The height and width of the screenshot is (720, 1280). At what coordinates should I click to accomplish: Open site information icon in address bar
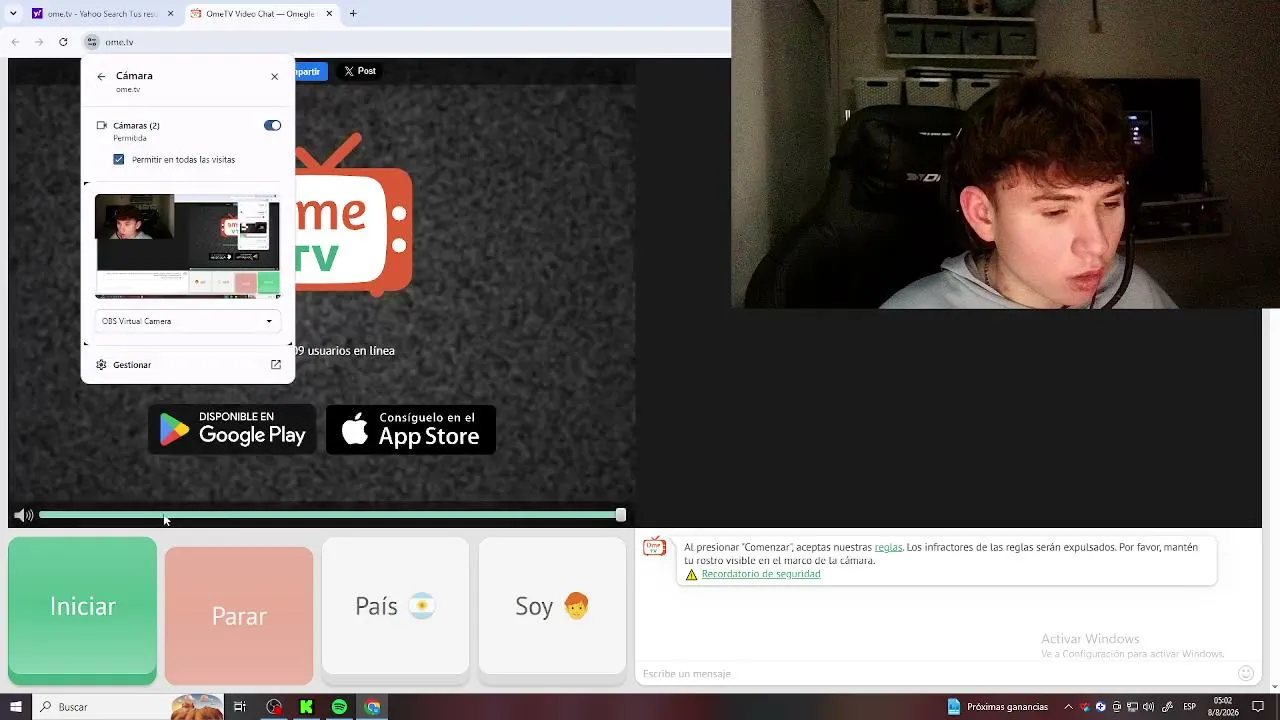[x=92, y=42]
